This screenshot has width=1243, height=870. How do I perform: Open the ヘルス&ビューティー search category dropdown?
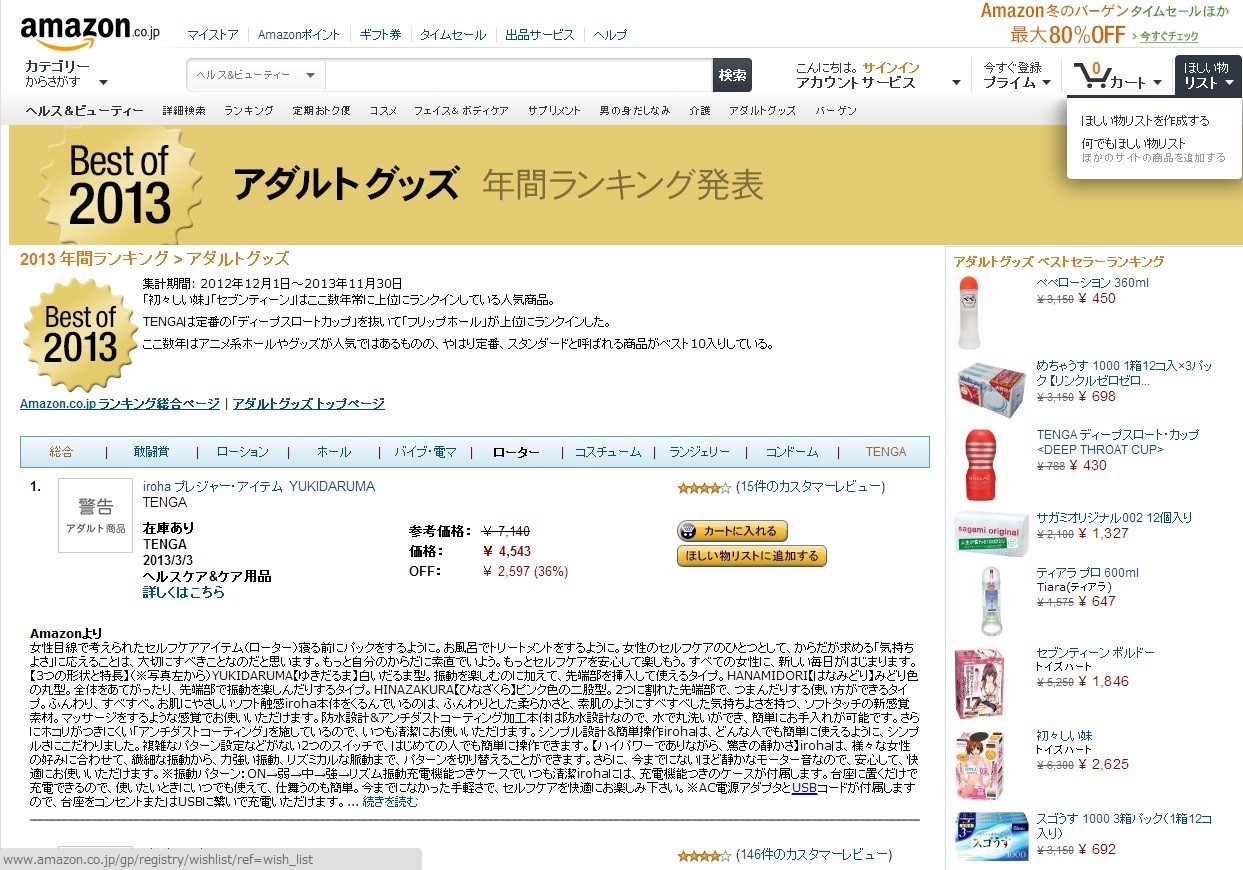click(256, 75)
